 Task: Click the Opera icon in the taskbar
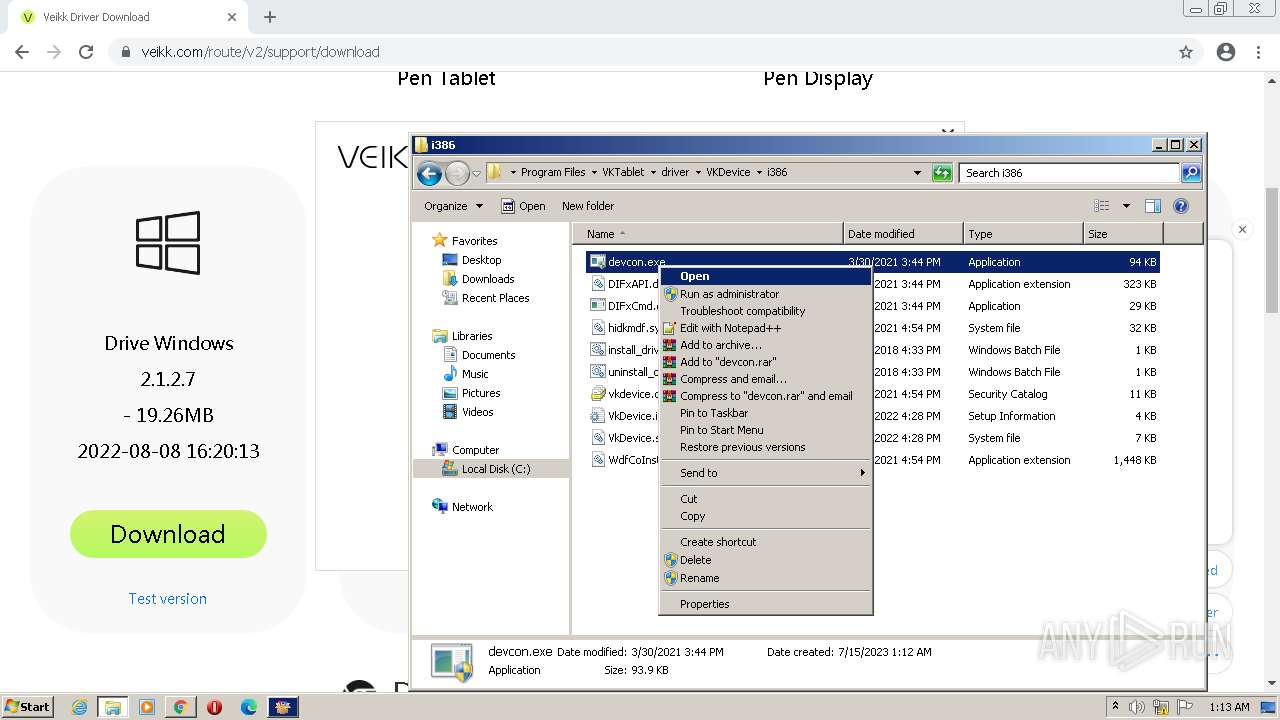[x=215, y=707]
